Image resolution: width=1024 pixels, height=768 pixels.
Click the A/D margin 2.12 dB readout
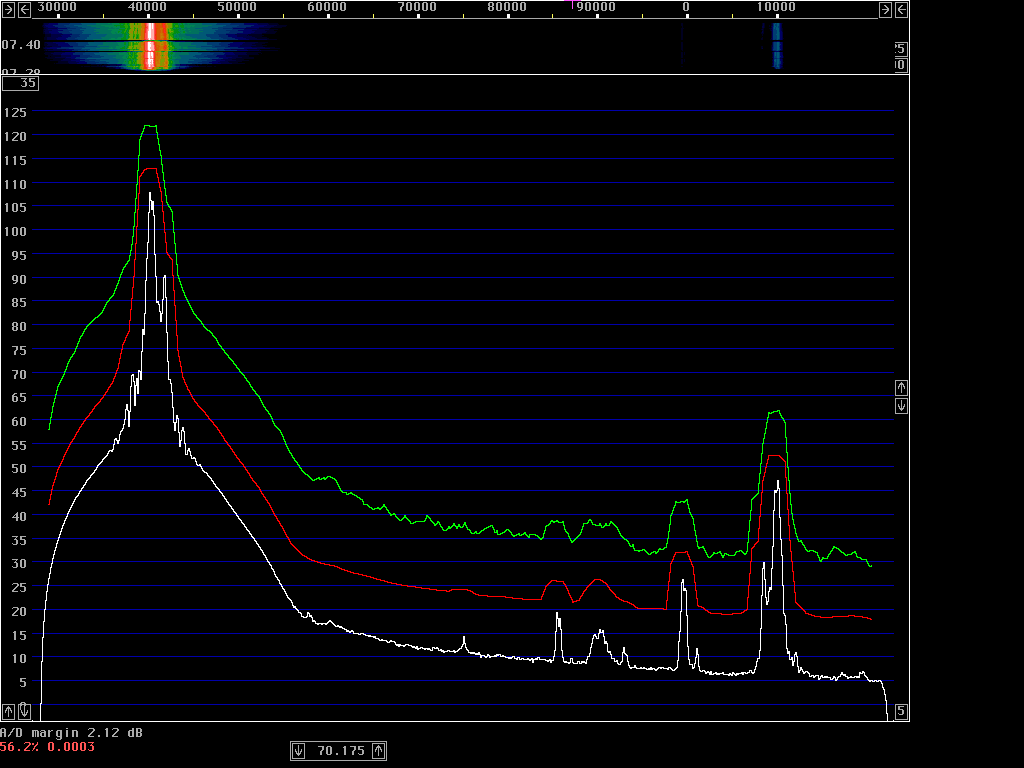coord(71,733)
